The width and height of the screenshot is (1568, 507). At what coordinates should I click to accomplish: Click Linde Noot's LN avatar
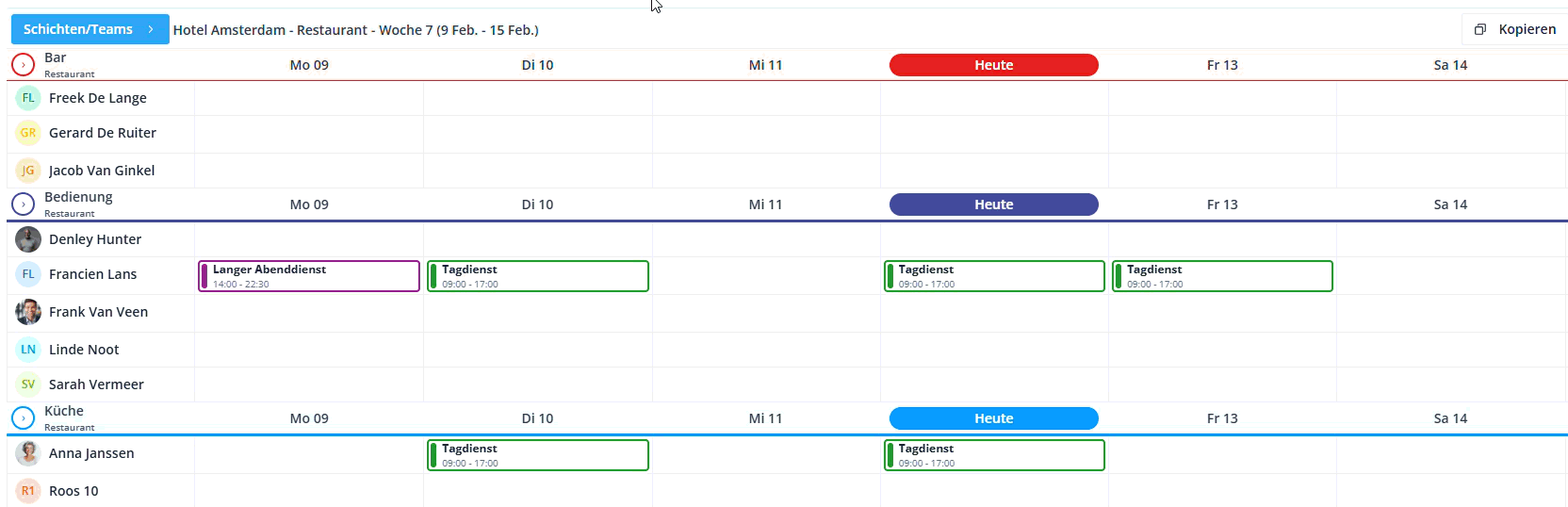(x=28, y=350)
